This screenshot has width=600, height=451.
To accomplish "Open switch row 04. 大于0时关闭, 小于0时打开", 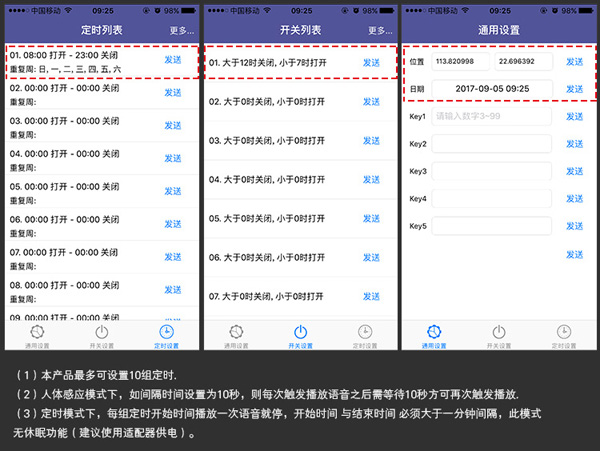I will point(300,179).
